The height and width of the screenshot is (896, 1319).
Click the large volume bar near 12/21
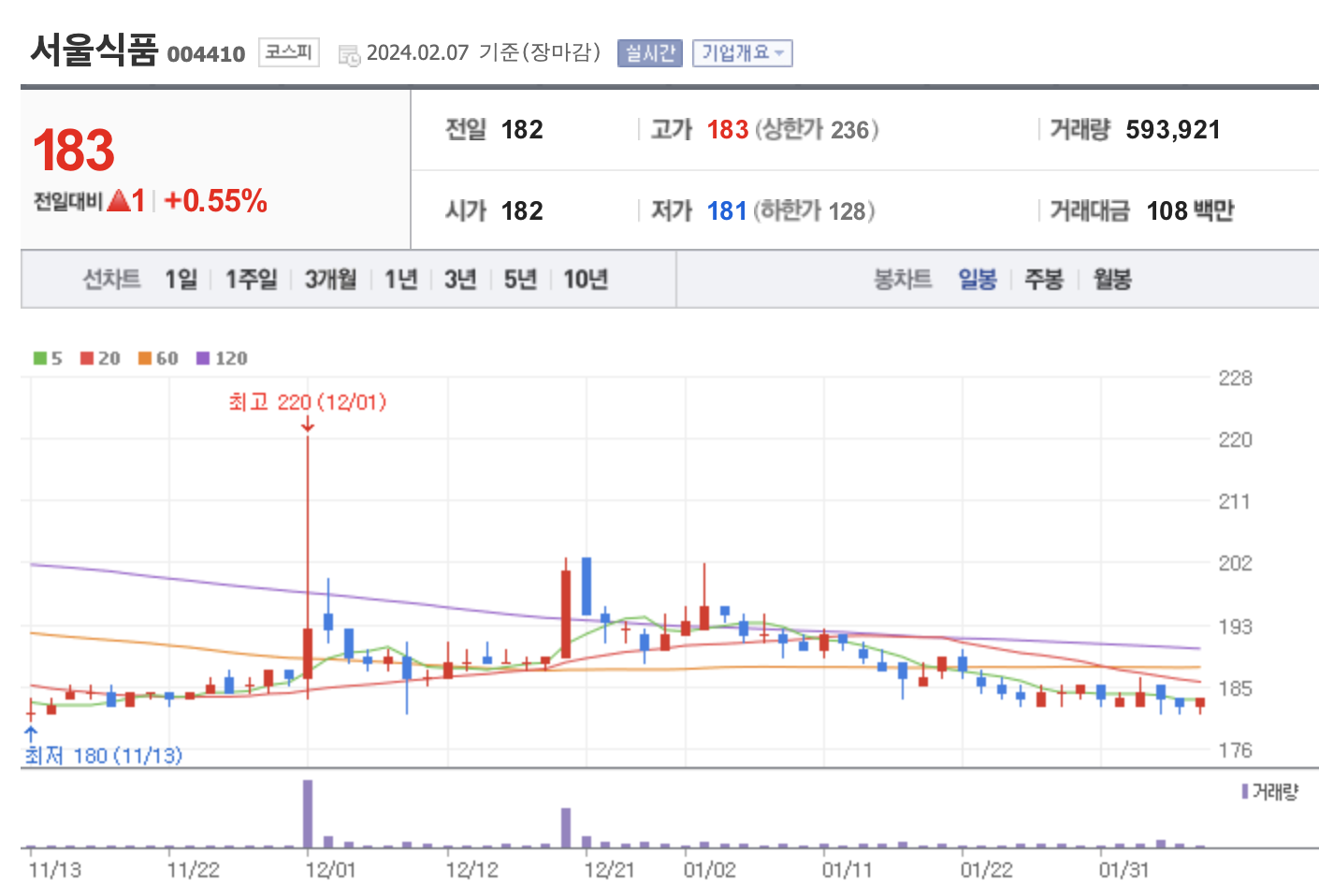click(x=566, y=828)
